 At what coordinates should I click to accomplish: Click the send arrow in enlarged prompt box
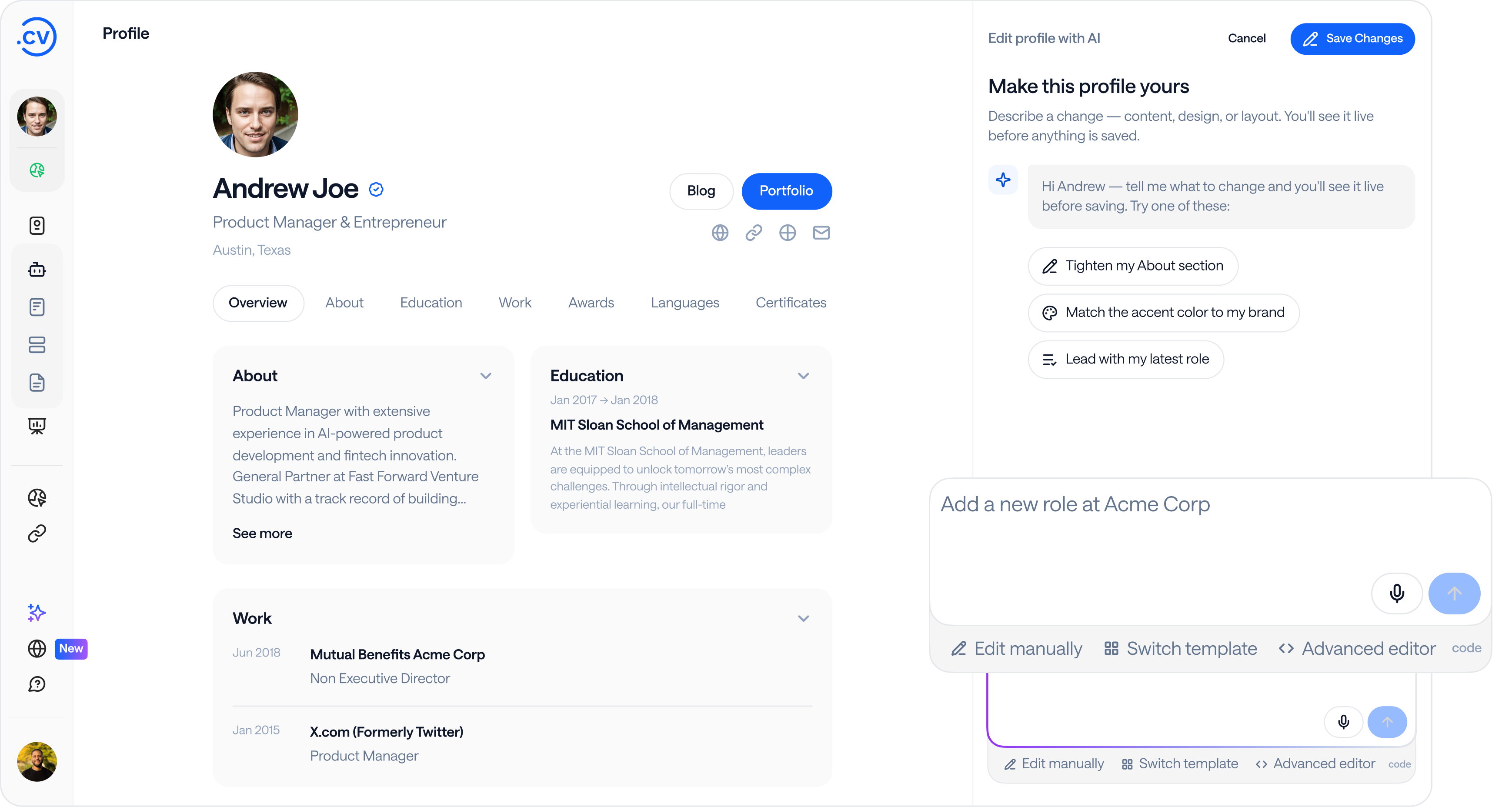pyautogui.click(x=1454, y=594)
